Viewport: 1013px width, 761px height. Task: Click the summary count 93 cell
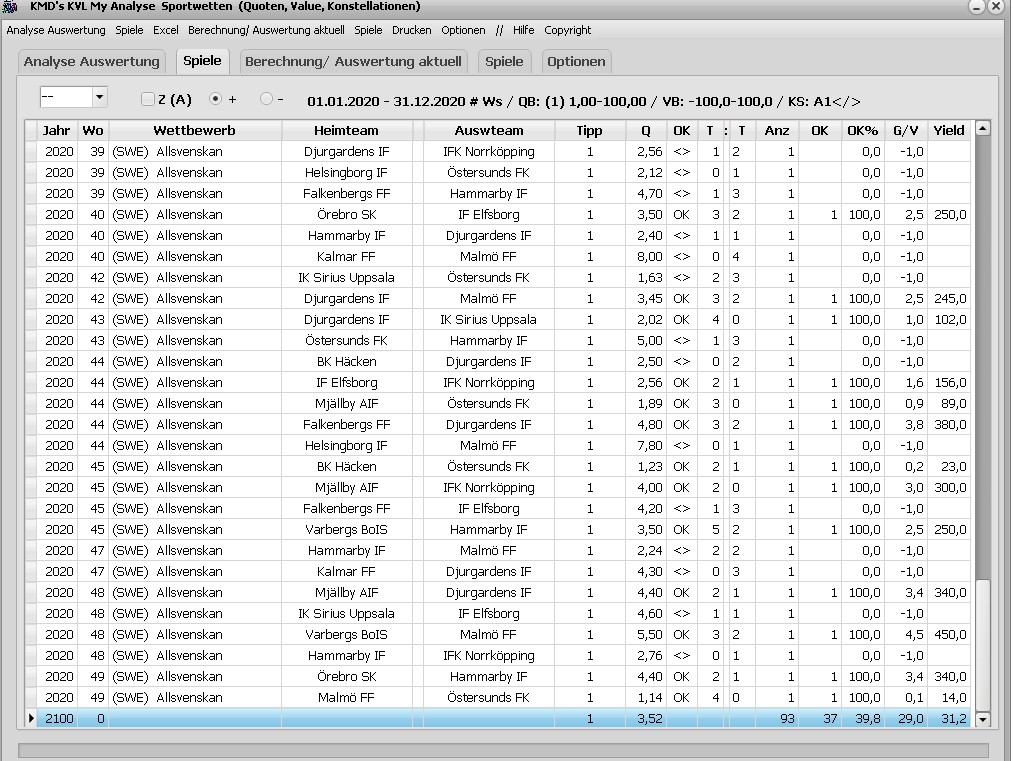[777, 718]
